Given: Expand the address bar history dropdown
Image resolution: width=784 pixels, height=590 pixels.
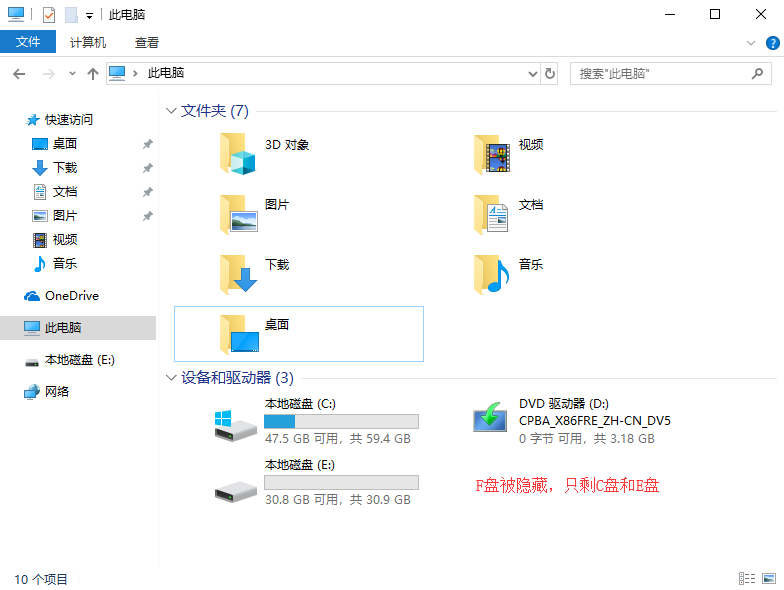Looking at the screenshot, I should 533,74.
